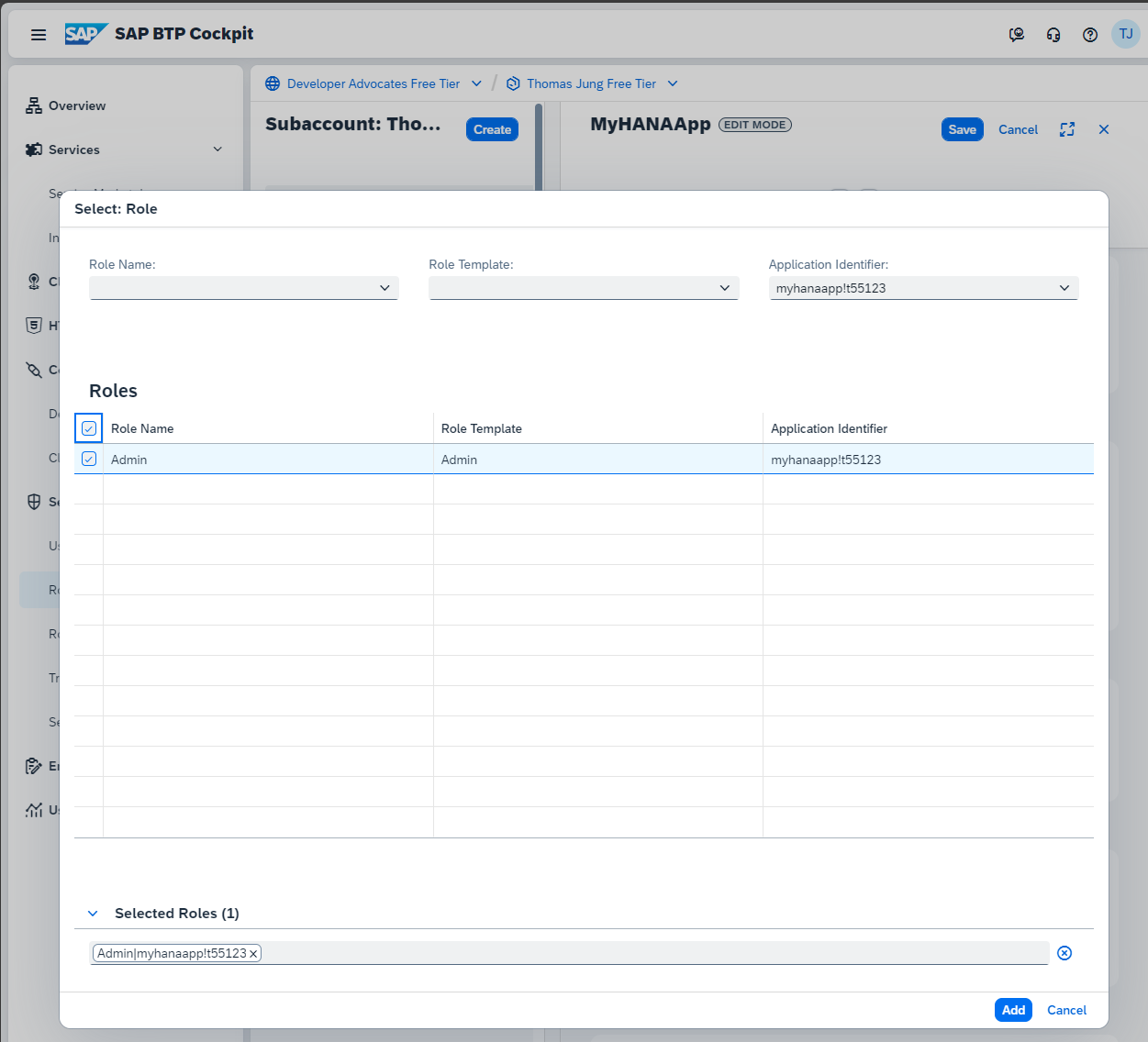Click Add to confirm selected roles
Image resolution: width=1148 pixels, height=1042 pixels.
[x=1013, y=1010]
